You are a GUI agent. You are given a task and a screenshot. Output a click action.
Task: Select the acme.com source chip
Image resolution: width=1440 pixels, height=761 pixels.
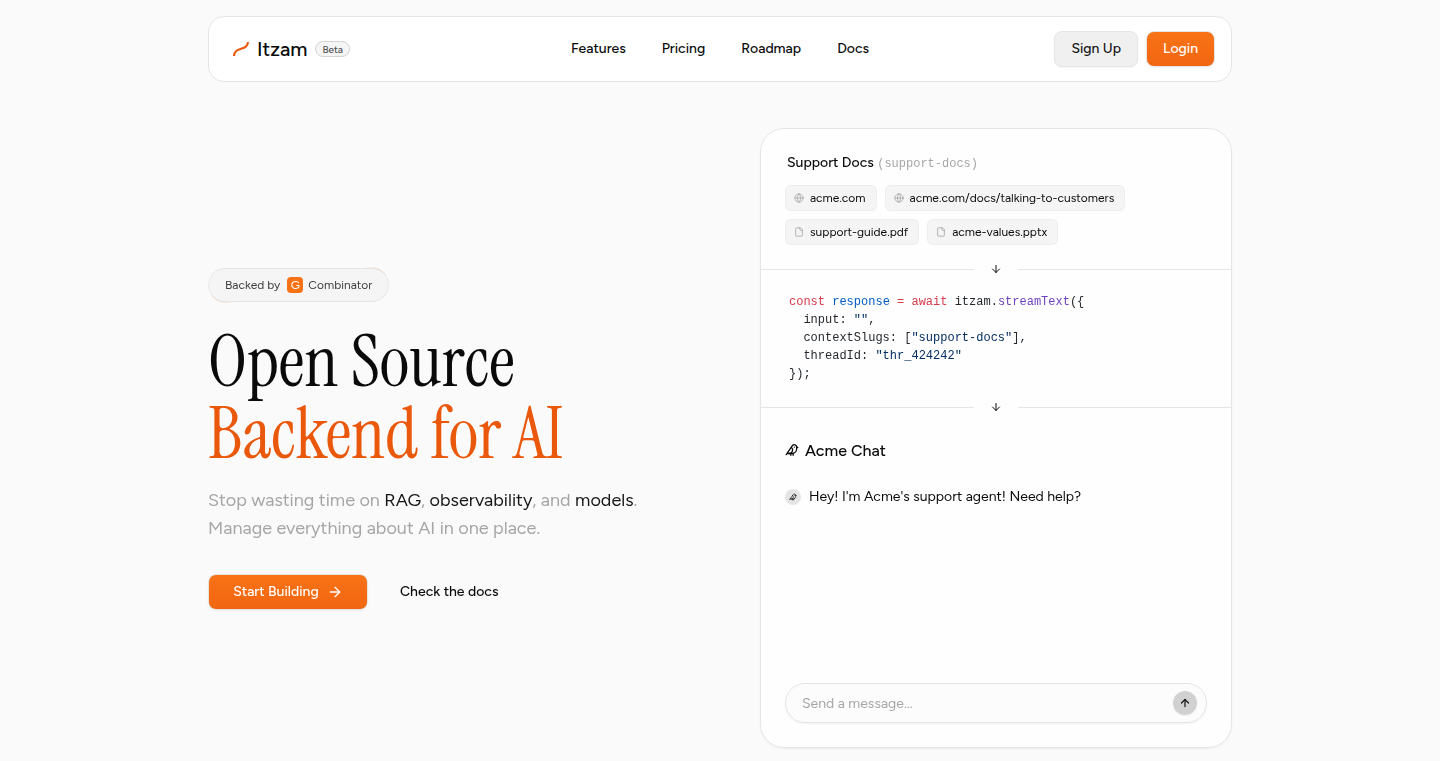pyautogui.click(x=831, y=198)
